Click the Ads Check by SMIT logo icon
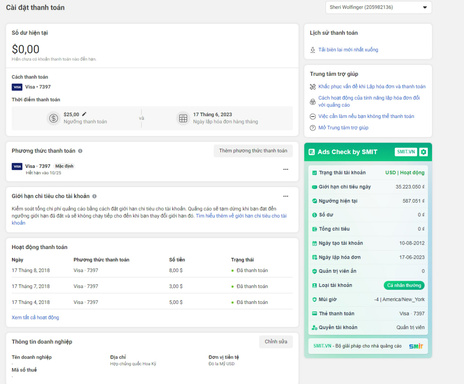464x384 pixels. (x=312, y=152)
